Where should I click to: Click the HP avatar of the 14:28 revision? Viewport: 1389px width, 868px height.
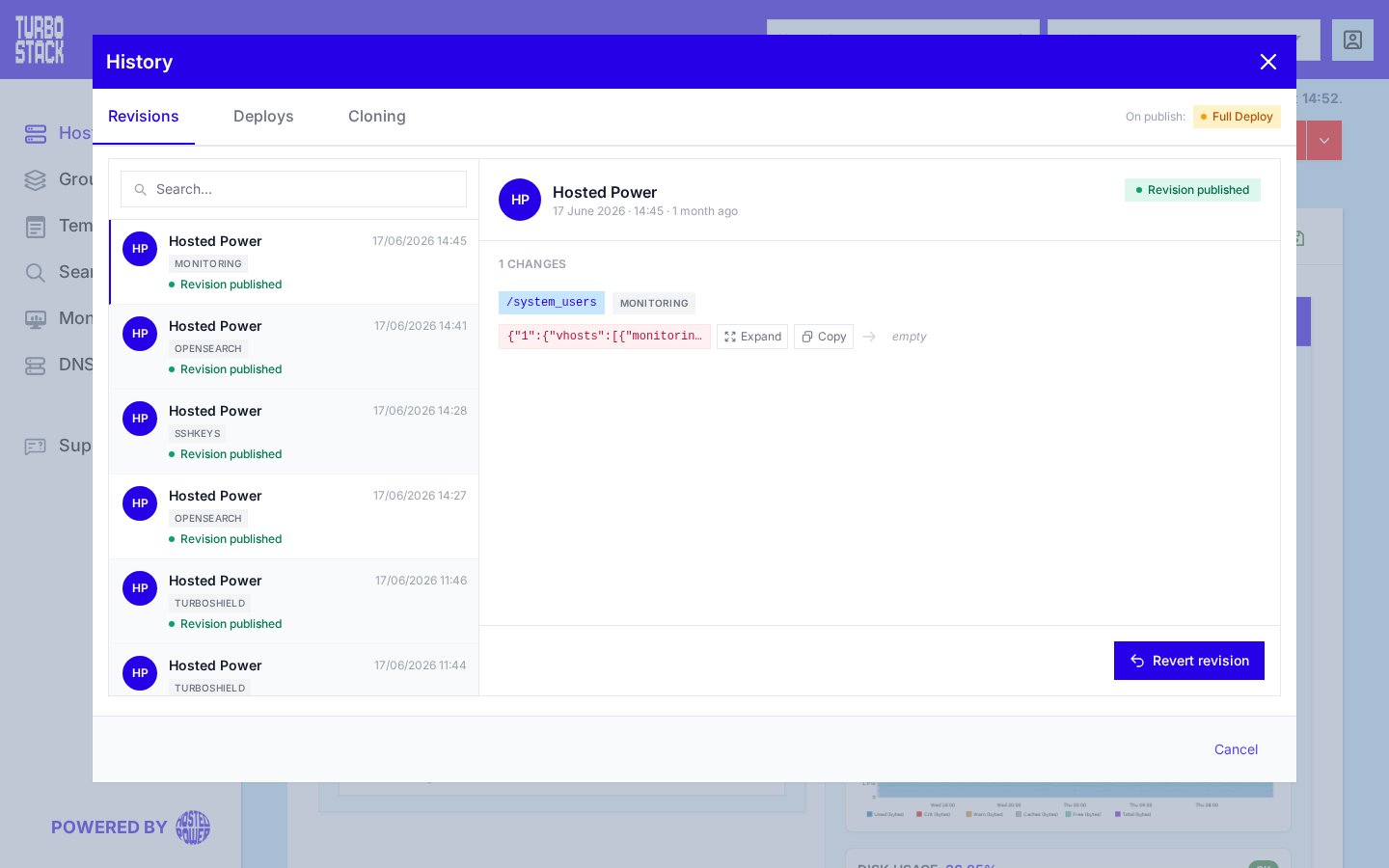point(140,419)
